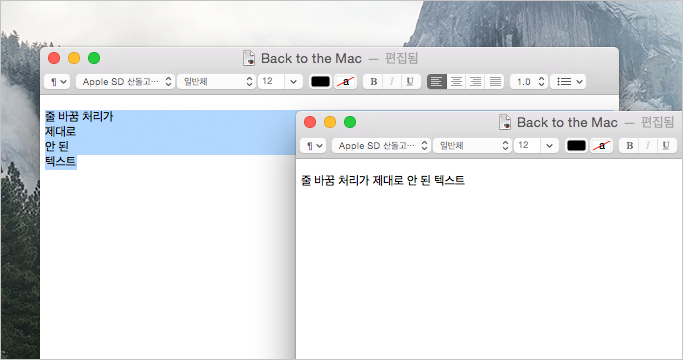The image size is (683, 360).
Task: Open text background color in front window
Action: click(x=602, y=146)
